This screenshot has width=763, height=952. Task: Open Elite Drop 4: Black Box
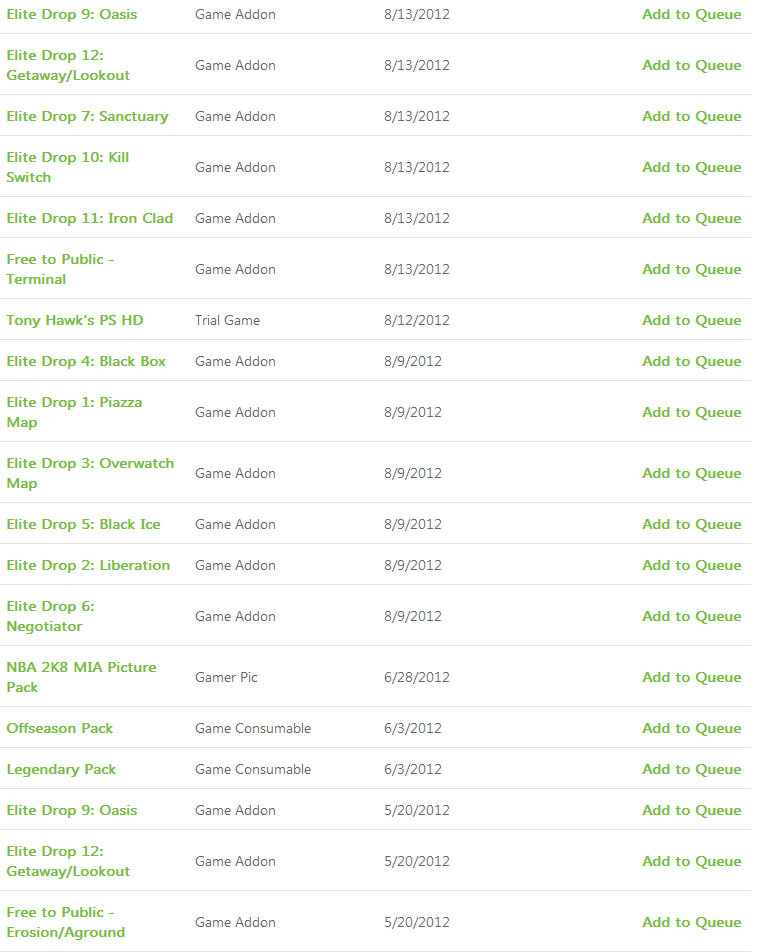[86, 361]
